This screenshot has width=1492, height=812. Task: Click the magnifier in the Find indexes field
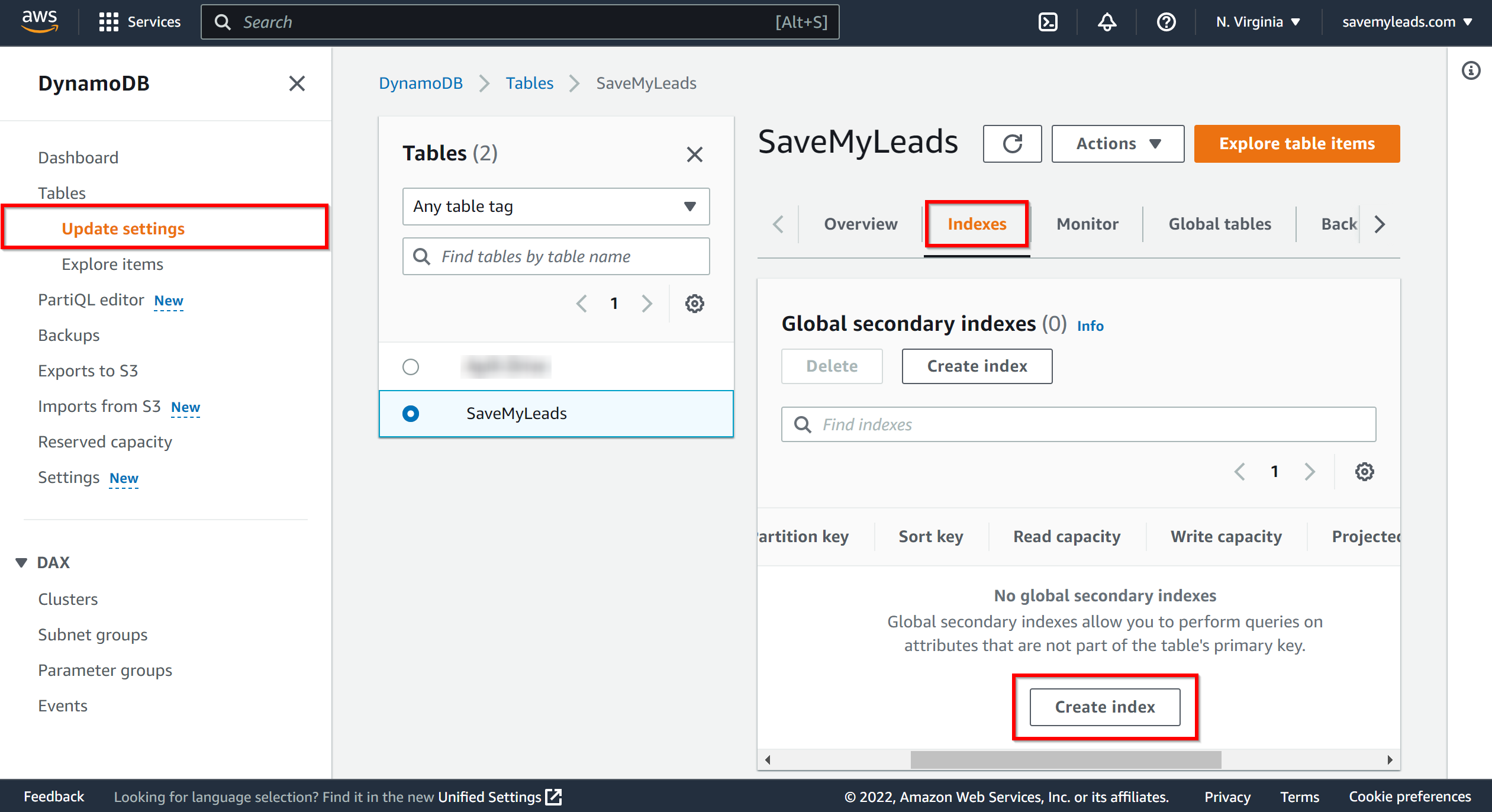click(803, 424)
